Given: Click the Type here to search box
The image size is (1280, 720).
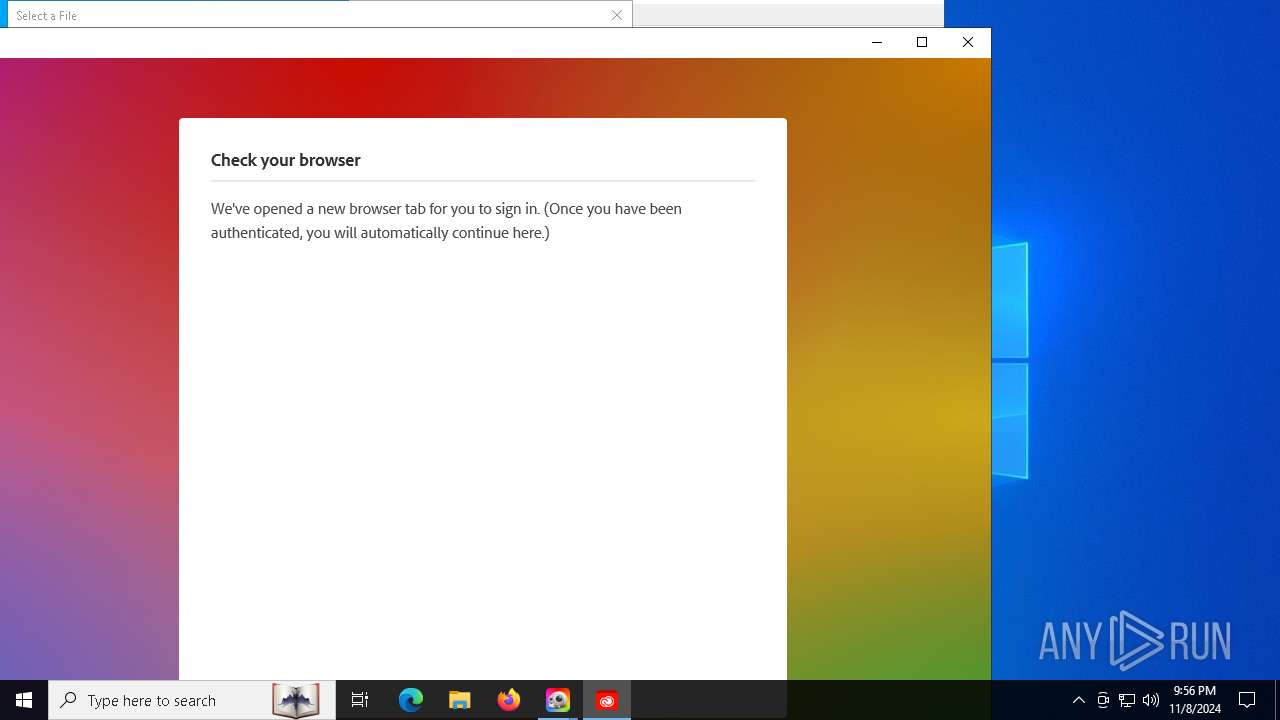Looking at the screenshot, I should point(192,700).
